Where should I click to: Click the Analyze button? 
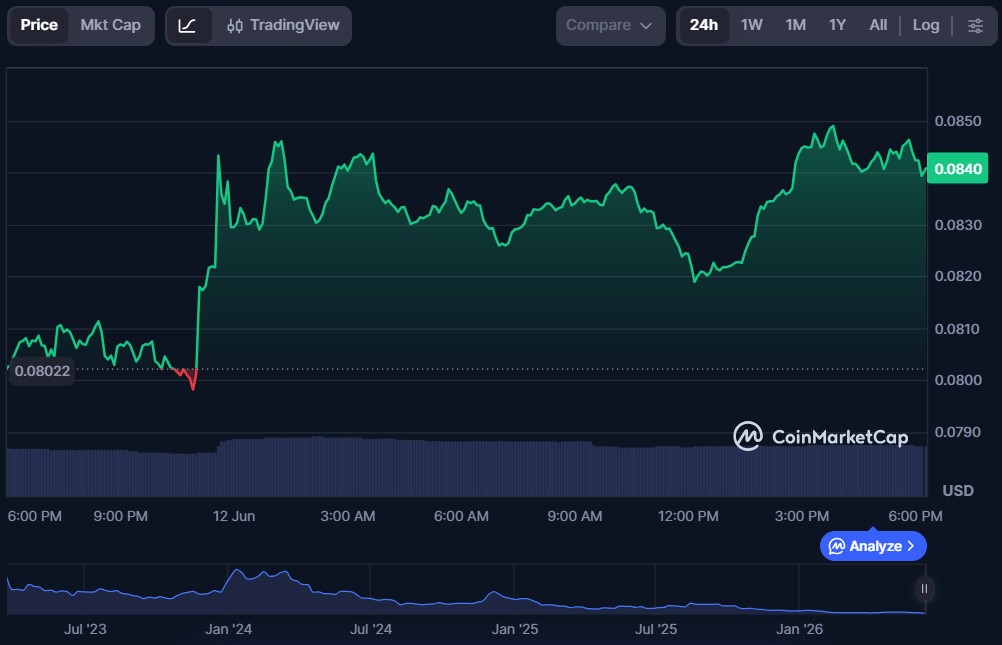pos(873,546)
